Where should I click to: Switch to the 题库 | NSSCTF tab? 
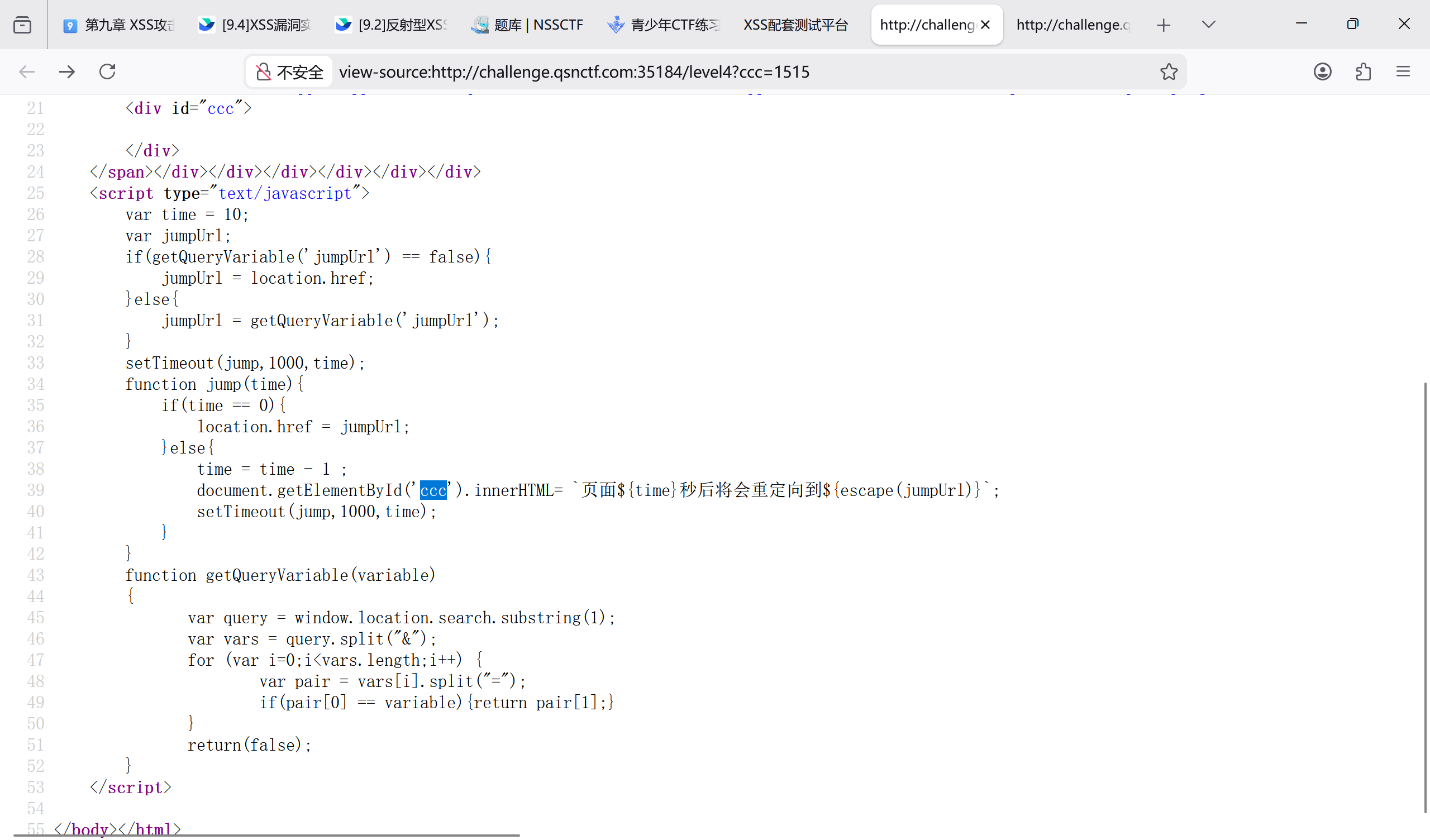coord(528,25)
